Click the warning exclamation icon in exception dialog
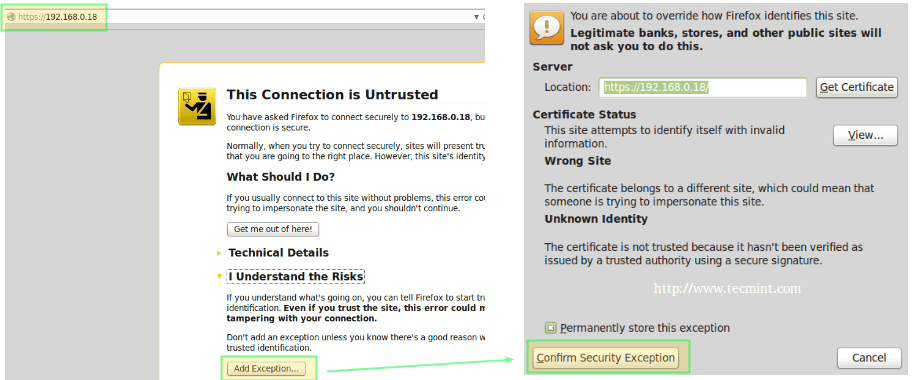The height and width of the screenshot is (380, 913). tap(546, 28)
